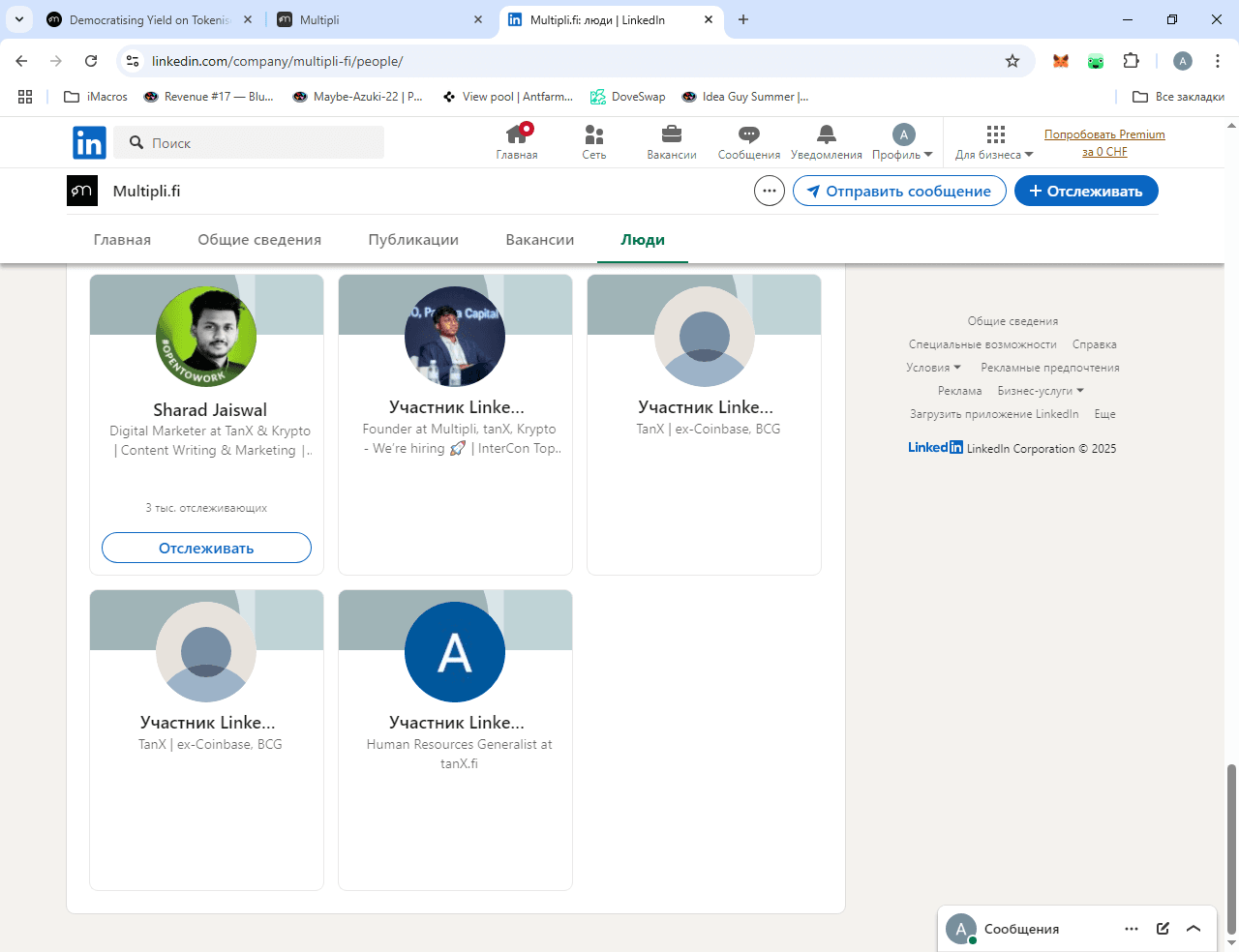Screen dimensions: 1239x952
Task: Switch to Публикации tab
Action: point(413,240)
